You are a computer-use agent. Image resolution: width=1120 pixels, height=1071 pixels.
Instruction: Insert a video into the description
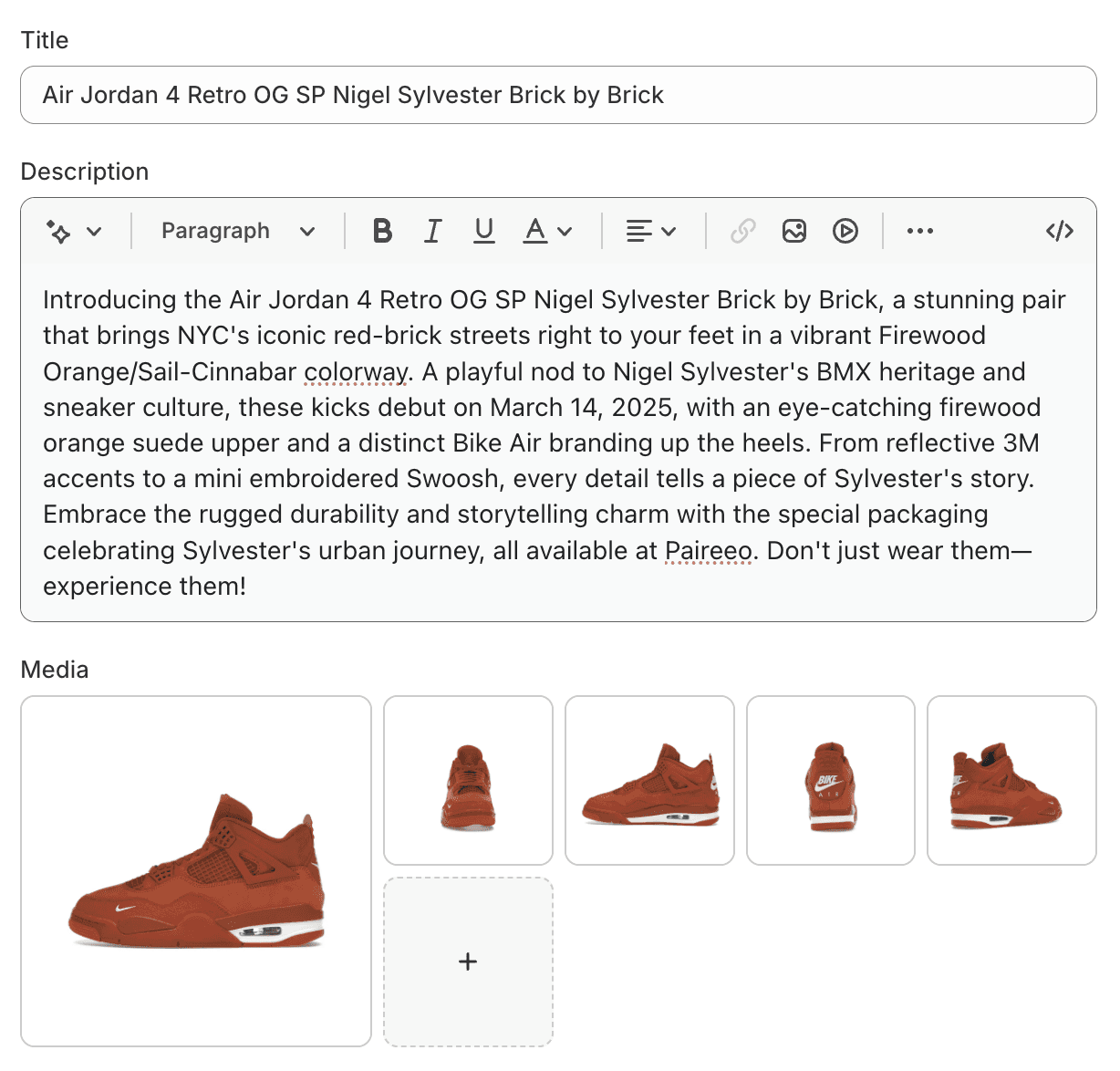845,231
